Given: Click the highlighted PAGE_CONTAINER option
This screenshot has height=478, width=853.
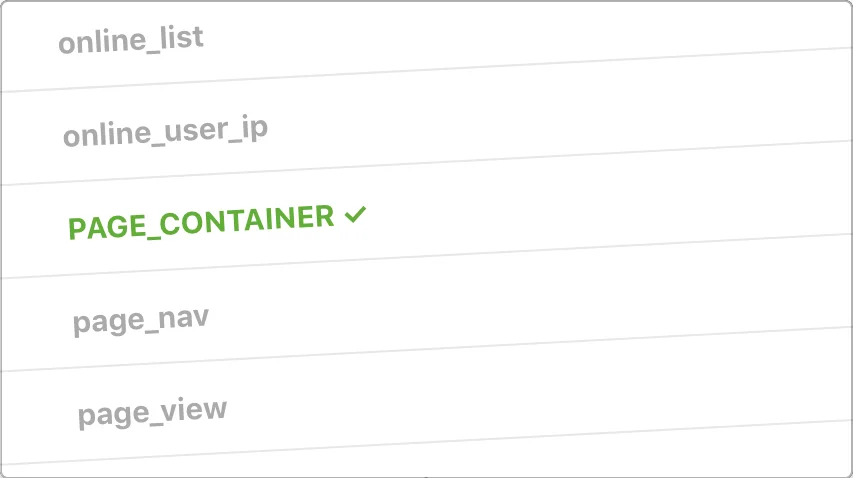Looking at the screenshot, I should click(x=201, y=223).
